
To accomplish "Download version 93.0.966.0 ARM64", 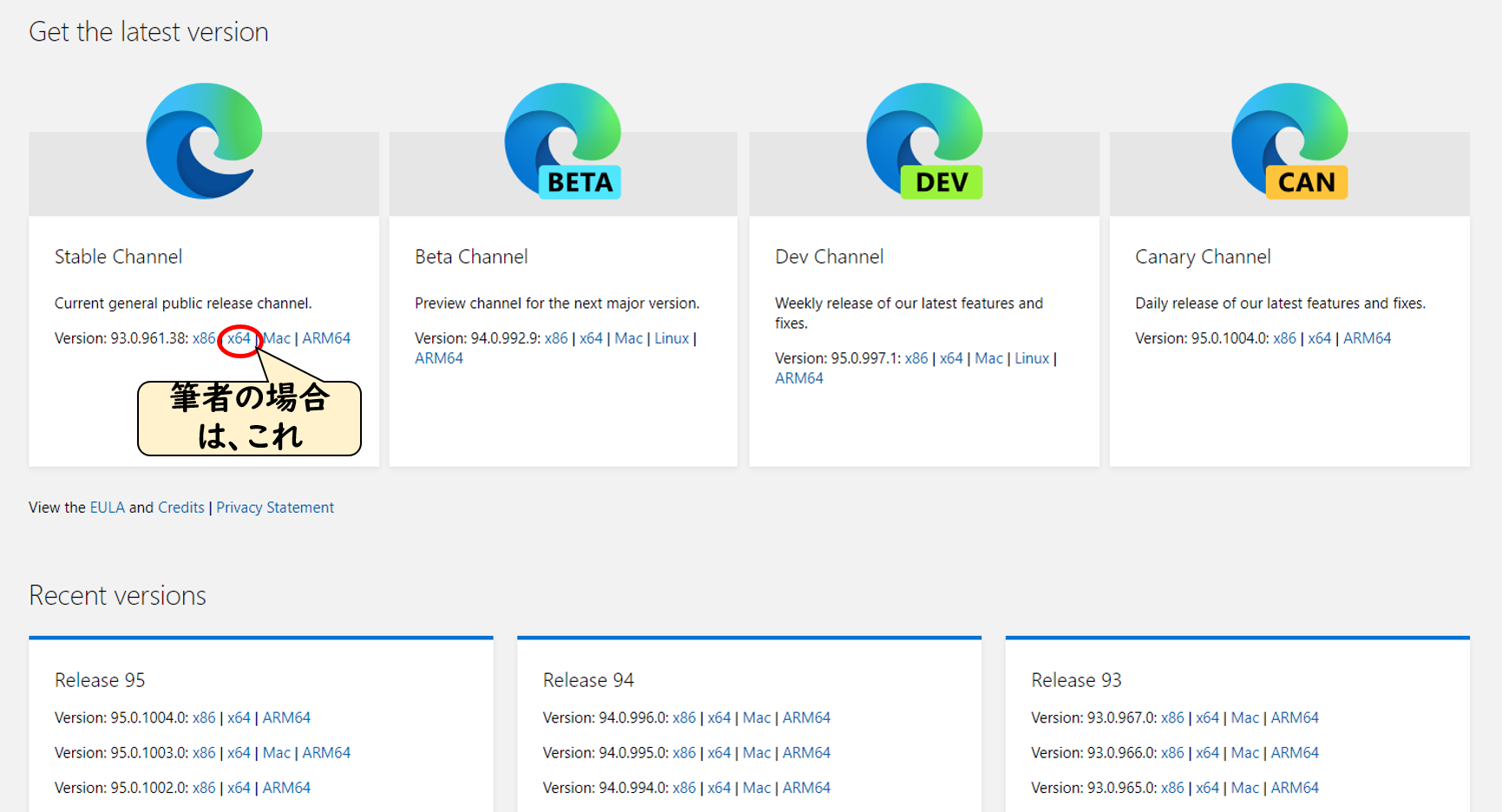I will click(x=1295, y=753).
